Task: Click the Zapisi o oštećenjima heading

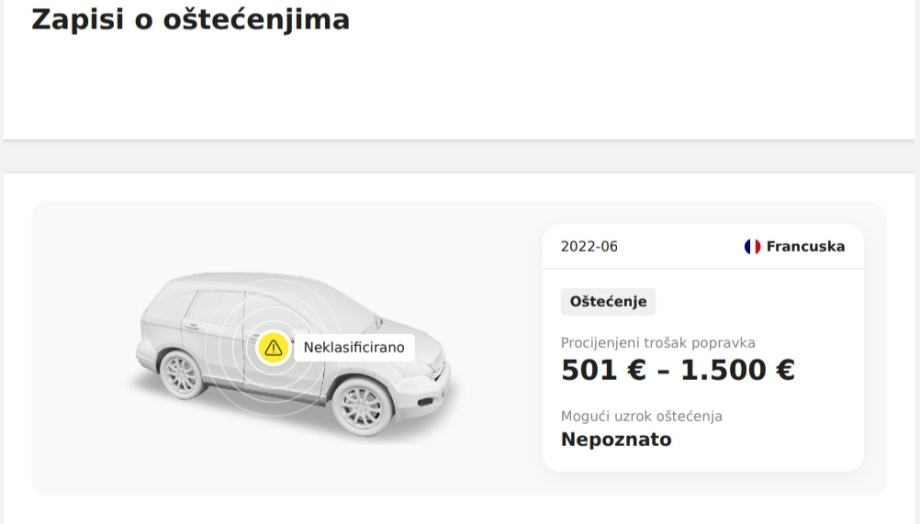Action: [x=190, y=19]
